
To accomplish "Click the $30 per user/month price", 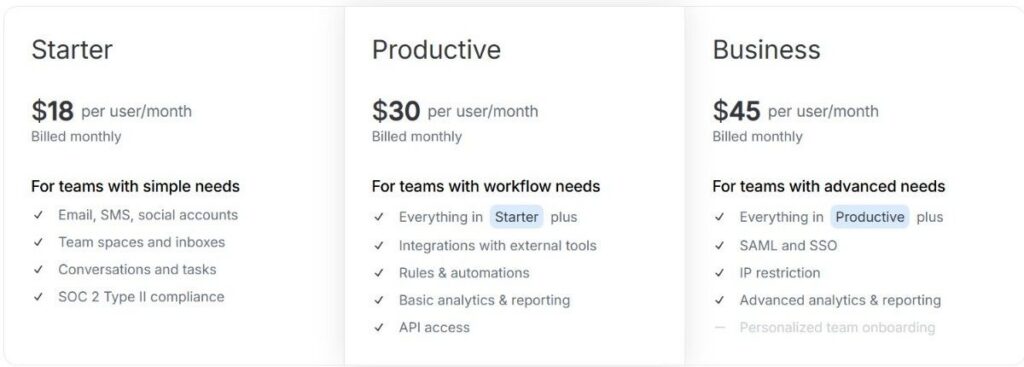I will point(455,111).
